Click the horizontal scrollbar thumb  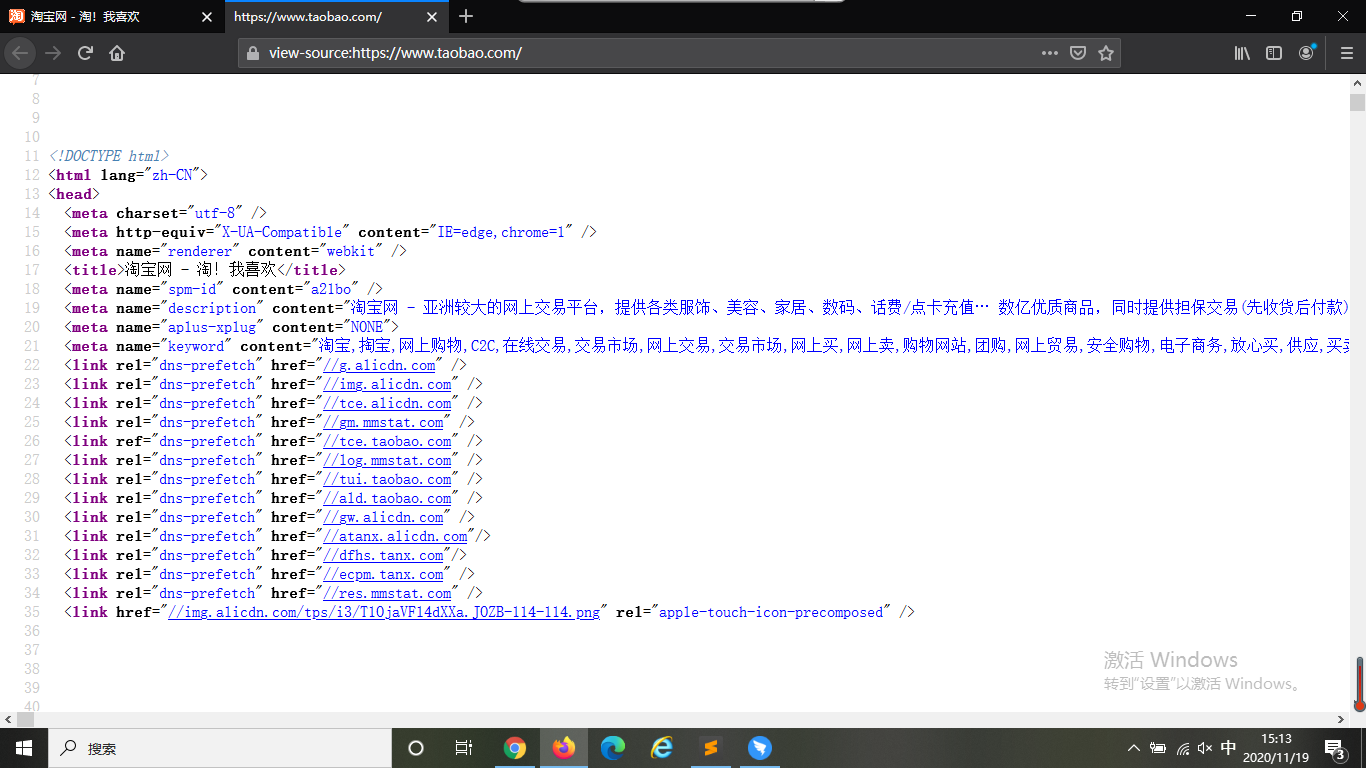(25, 719)
